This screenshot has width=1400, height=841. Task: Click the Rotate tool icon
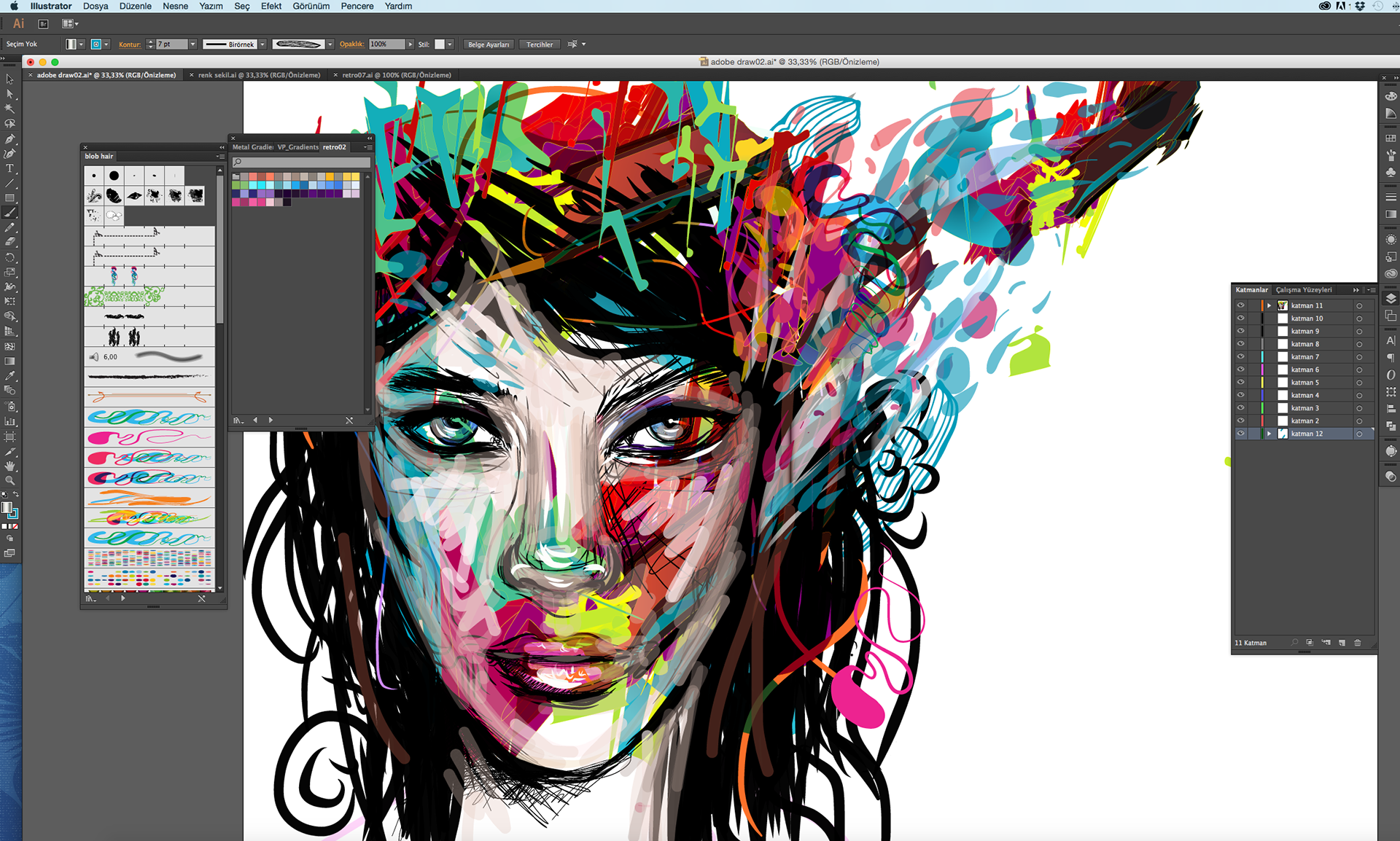(x=9, y=257)
